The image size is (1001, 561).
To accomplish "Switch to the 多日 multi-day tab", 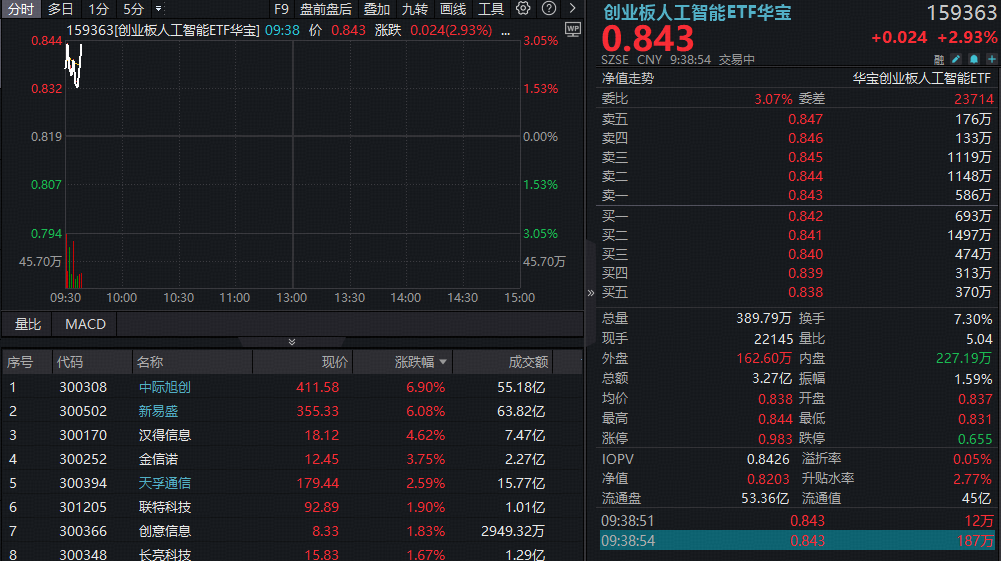I will 61,9.
